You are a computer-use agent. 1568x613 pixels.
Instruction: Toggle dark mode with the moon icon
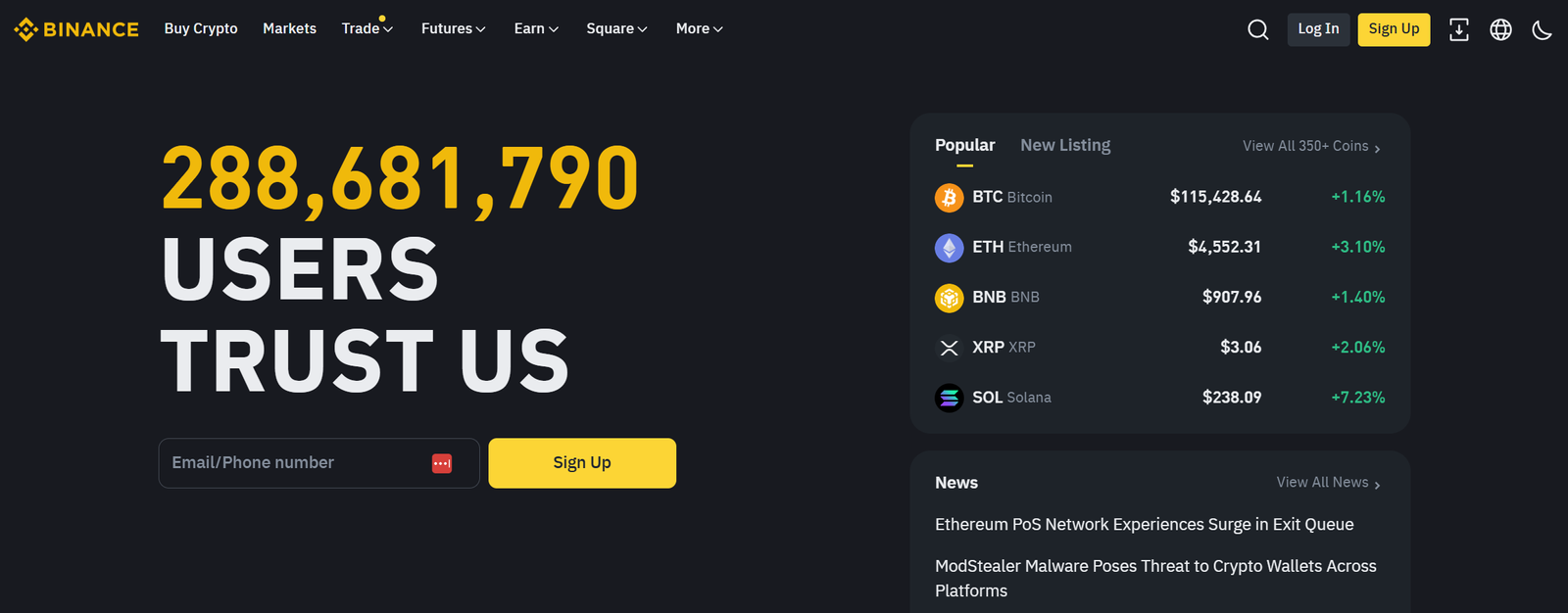pos(1542,29)
